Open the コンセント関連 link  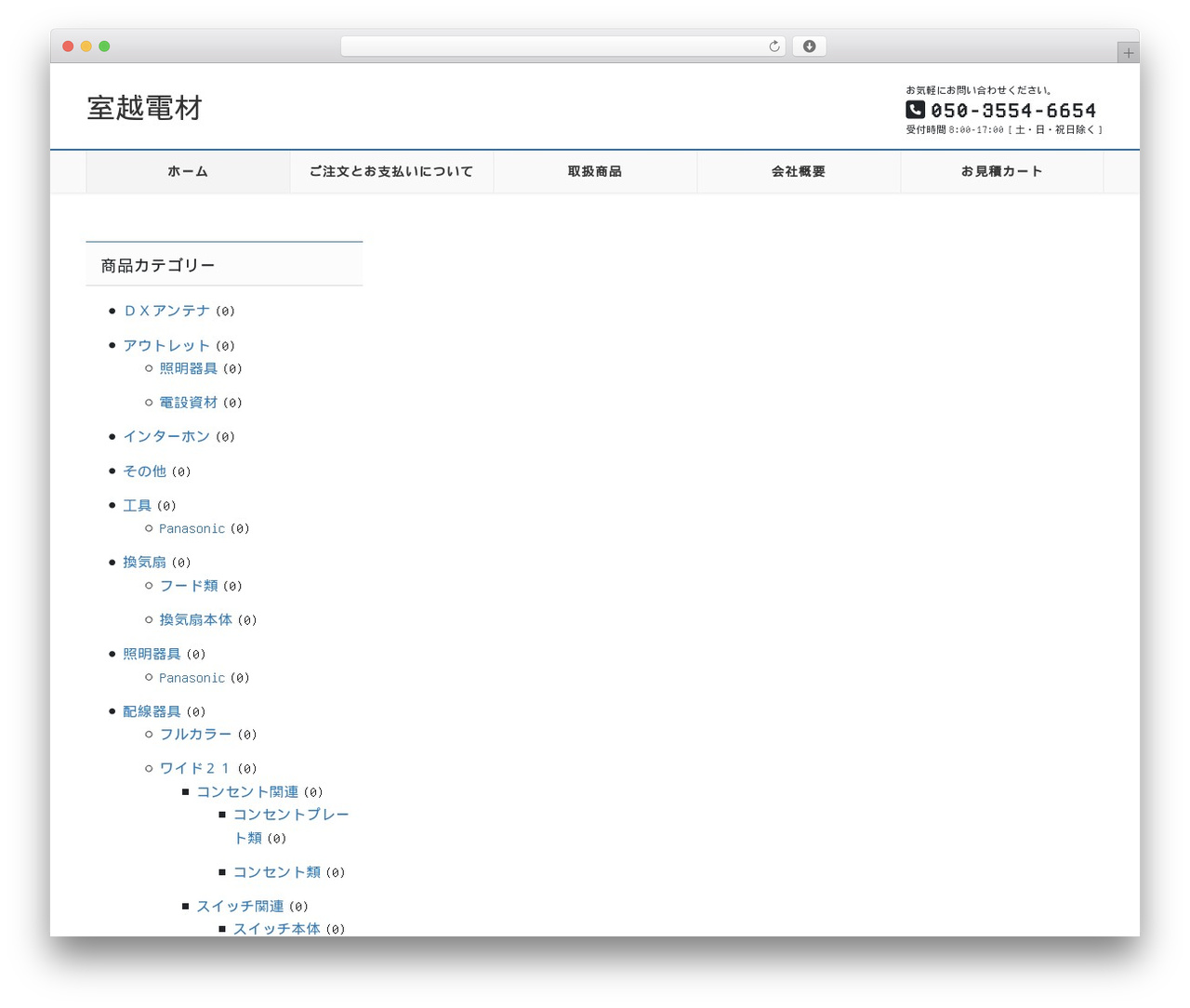point(247,792)
